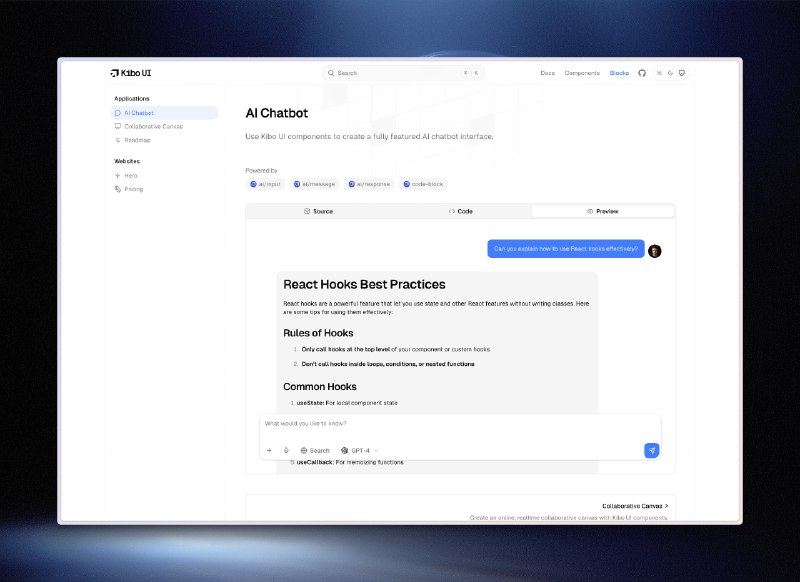Switch to light theme sun toggle
This screenshot has width=800, height=582.
(660, 73)
